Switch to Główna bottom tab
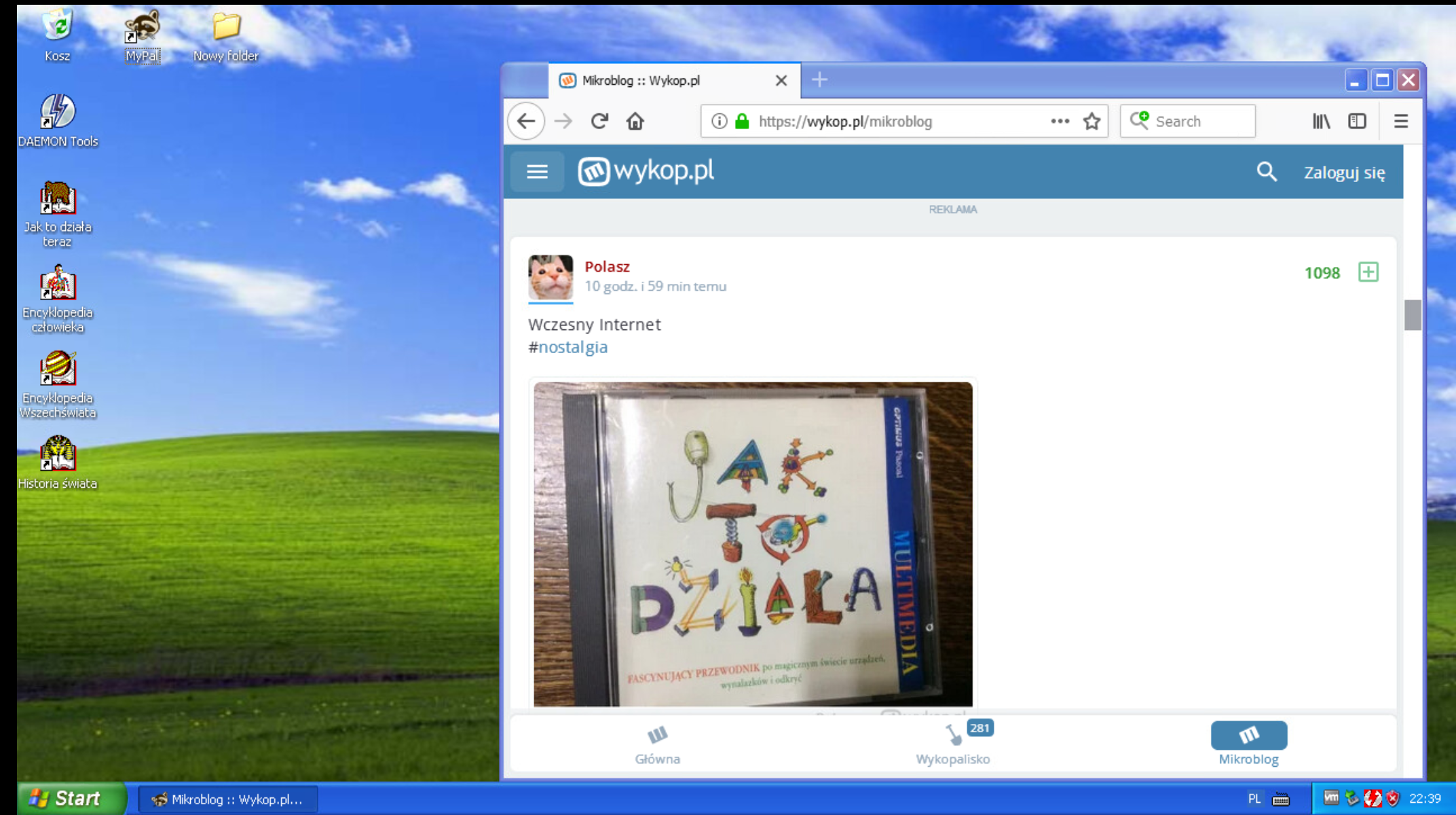Image resolution: width=1456 pixels, height=815 pixels. (x=657, y=744)
